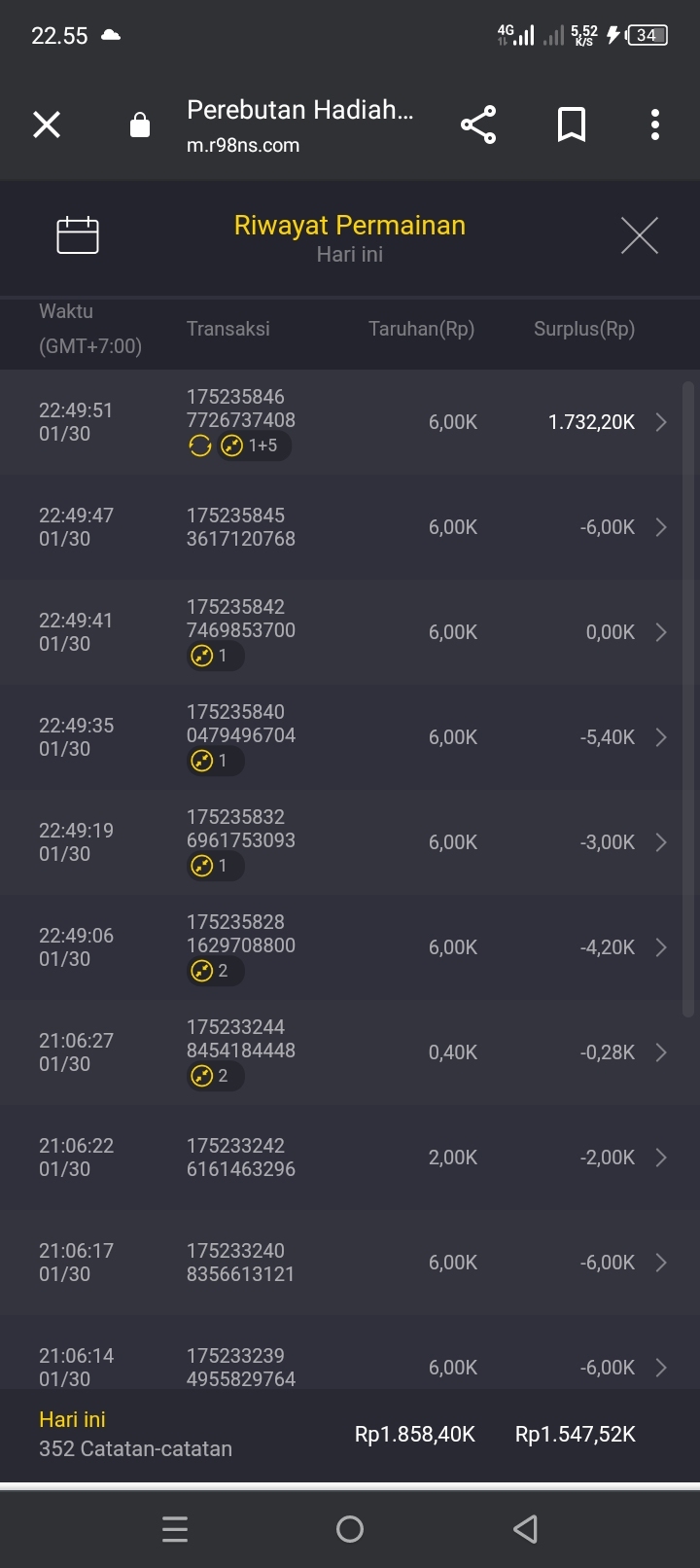Open the three-dot browser menu

655,125
